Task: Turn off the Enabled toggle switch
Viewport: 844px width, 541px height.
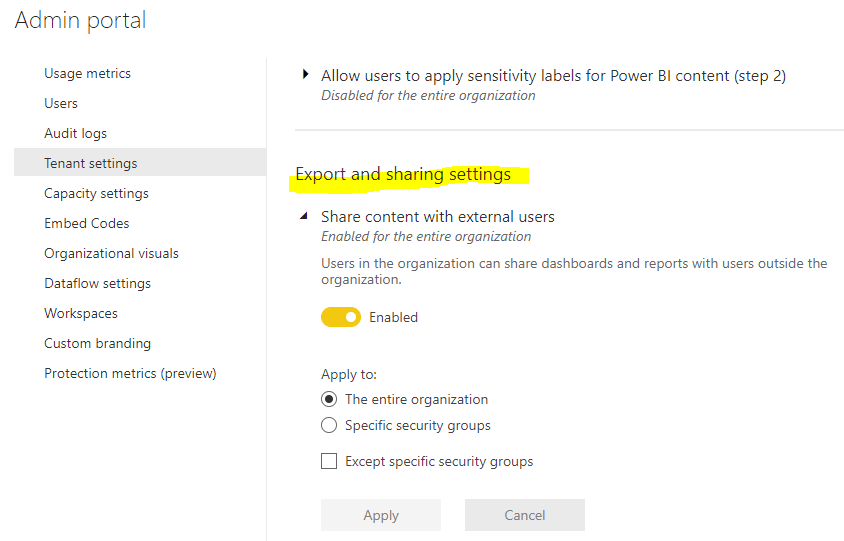Action: coord(341,317)
